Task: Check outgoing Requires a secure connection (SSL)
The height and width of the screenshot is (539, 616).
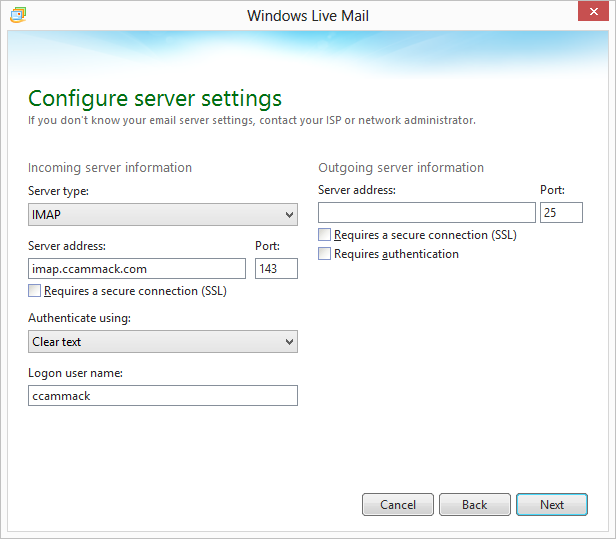Action: pos(324,235)
